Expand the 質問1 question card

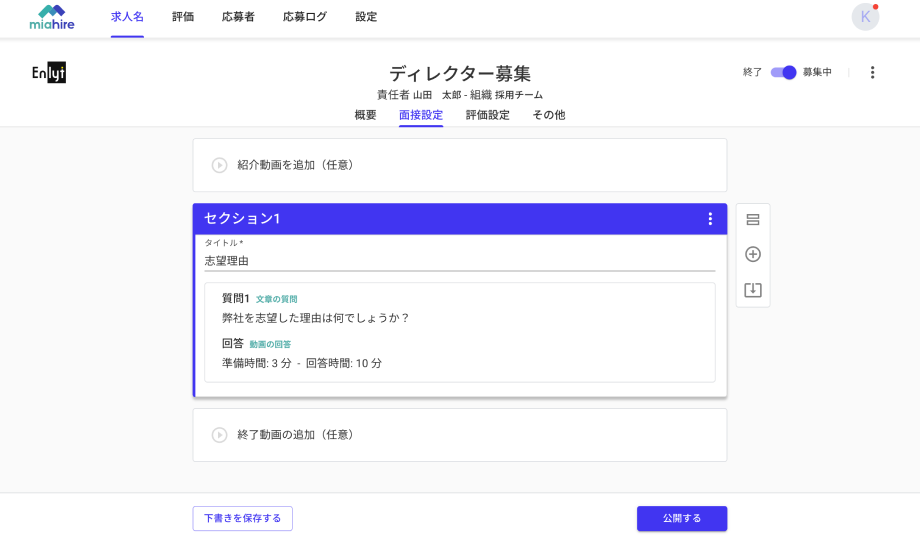pos(459,332)
